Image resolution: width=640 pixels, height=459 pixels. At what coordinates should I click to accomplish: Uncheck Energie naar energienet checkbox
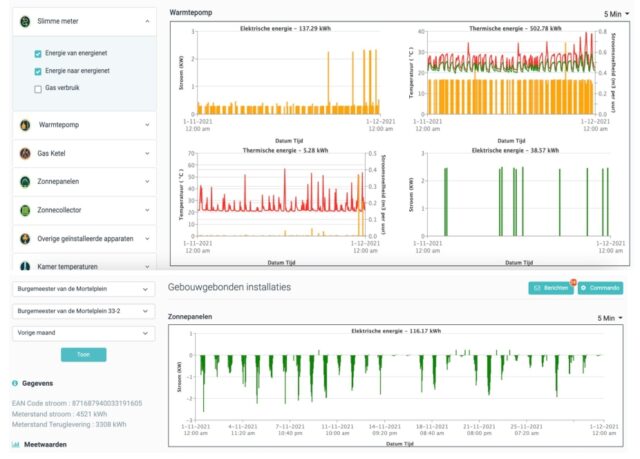(x=38, y=72)
